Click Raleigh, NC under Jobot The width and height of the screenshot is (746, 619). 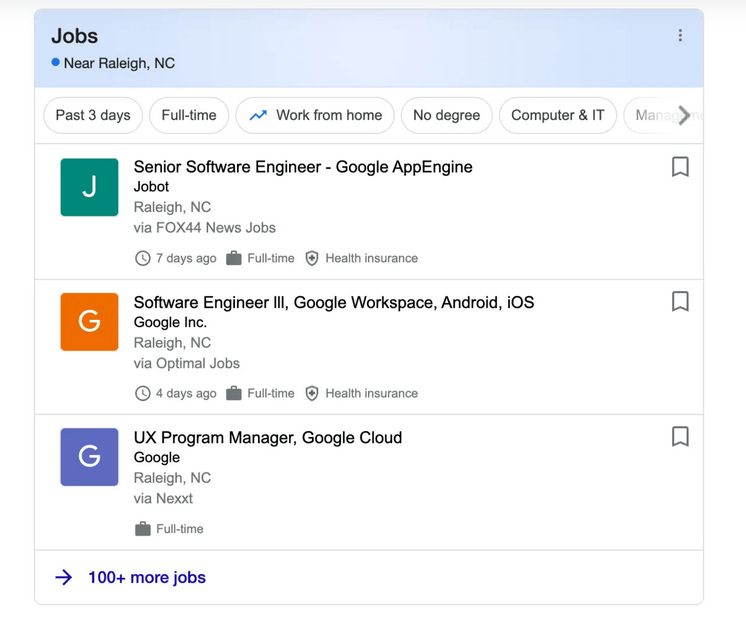[x=172, y=207]
